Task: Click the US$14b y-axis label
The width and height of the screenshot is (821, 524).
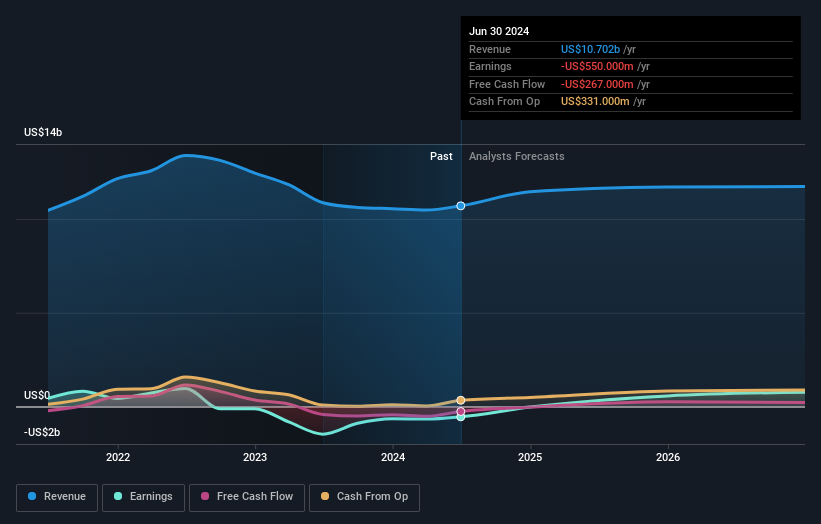Action: tap(43, 132)
